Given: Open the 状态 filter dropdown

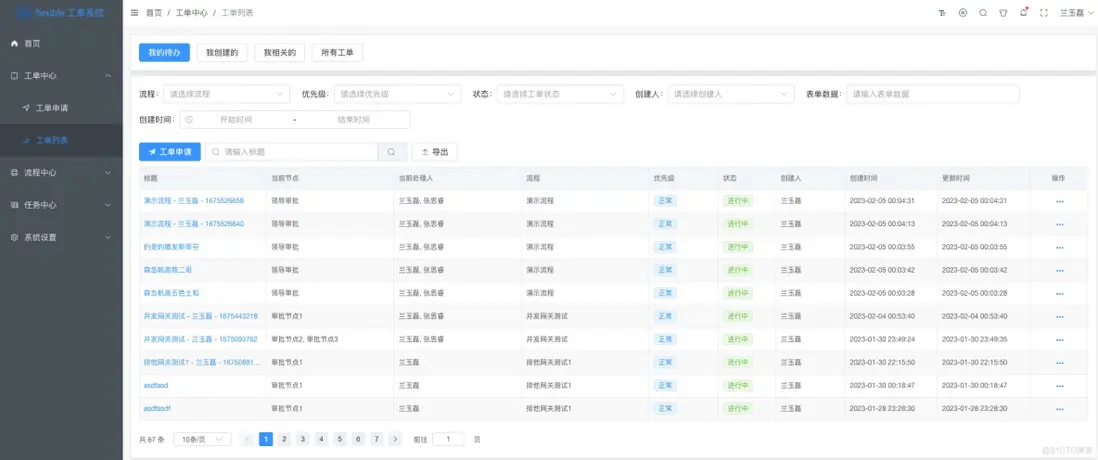Looking at the screenshot, I should pyautogui.click(x=560, y=94).
